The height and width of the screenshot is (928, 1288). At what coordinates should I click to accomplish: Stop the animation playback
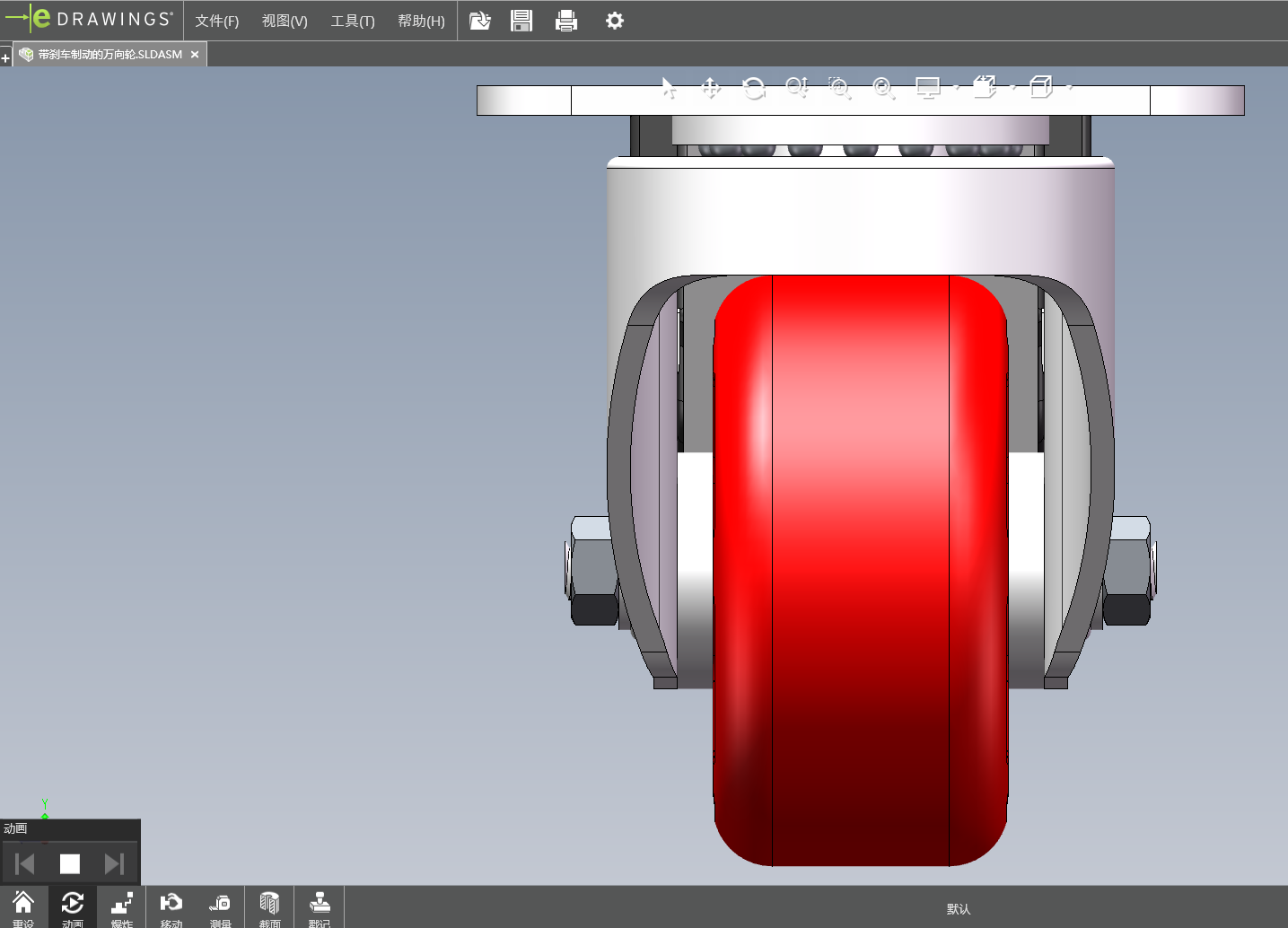pos(70,863)
